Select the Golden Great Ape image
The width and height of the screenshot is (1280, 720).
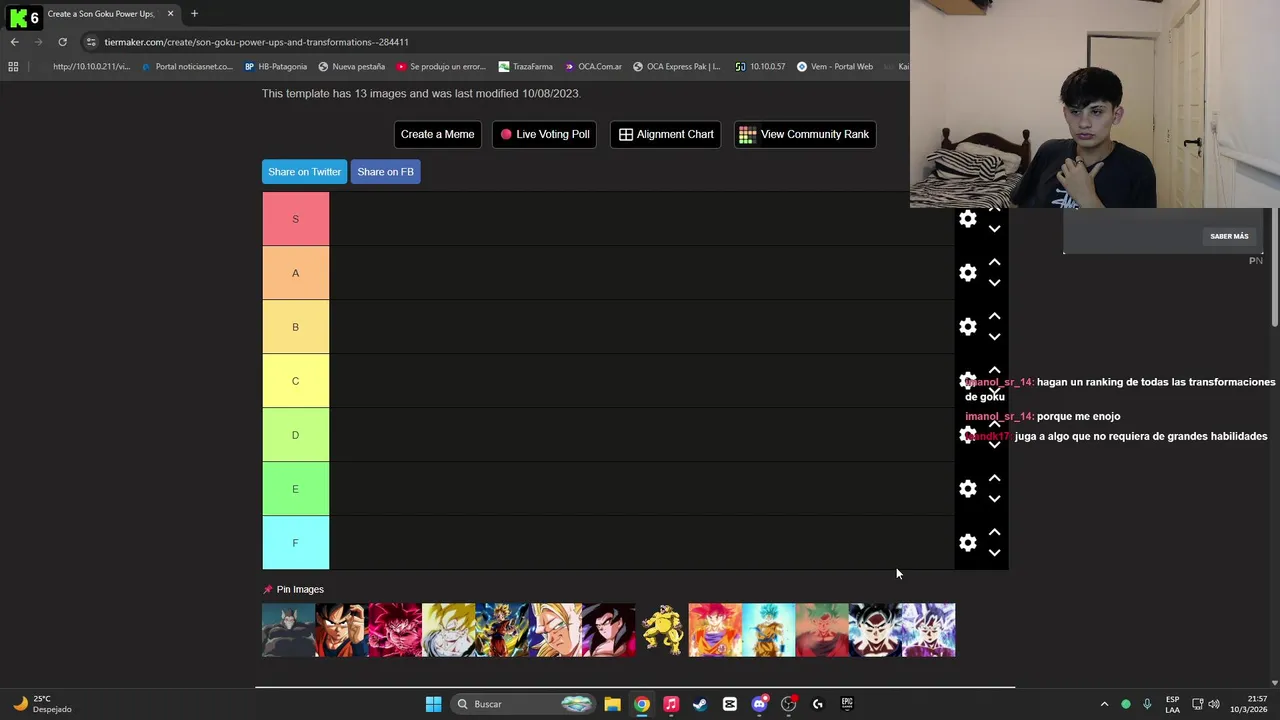point(662,630)
